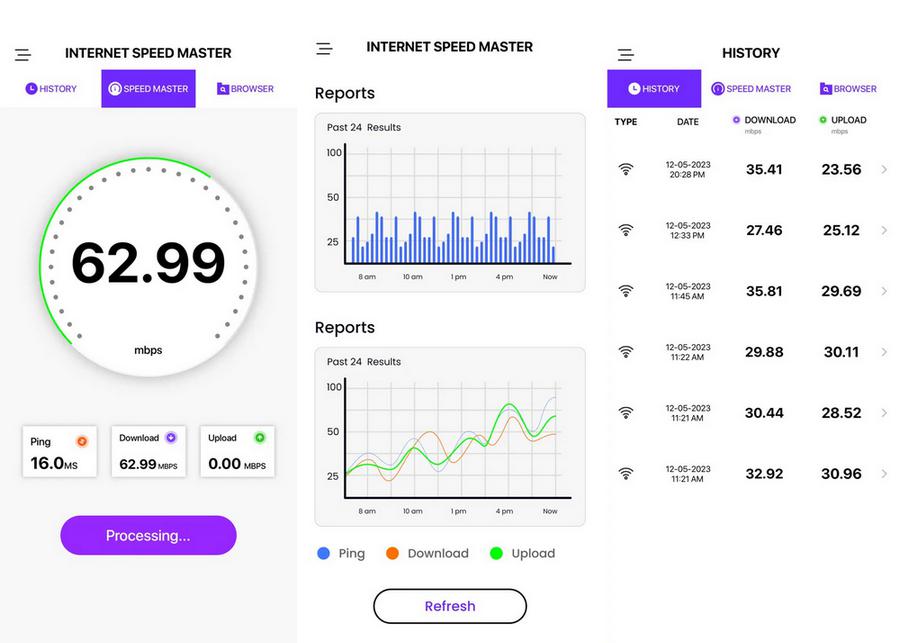The width and height of the screenshot is (900, 643).
Task: Click wifi icon for 20:28 PM entry
Action: click(626, 169)
